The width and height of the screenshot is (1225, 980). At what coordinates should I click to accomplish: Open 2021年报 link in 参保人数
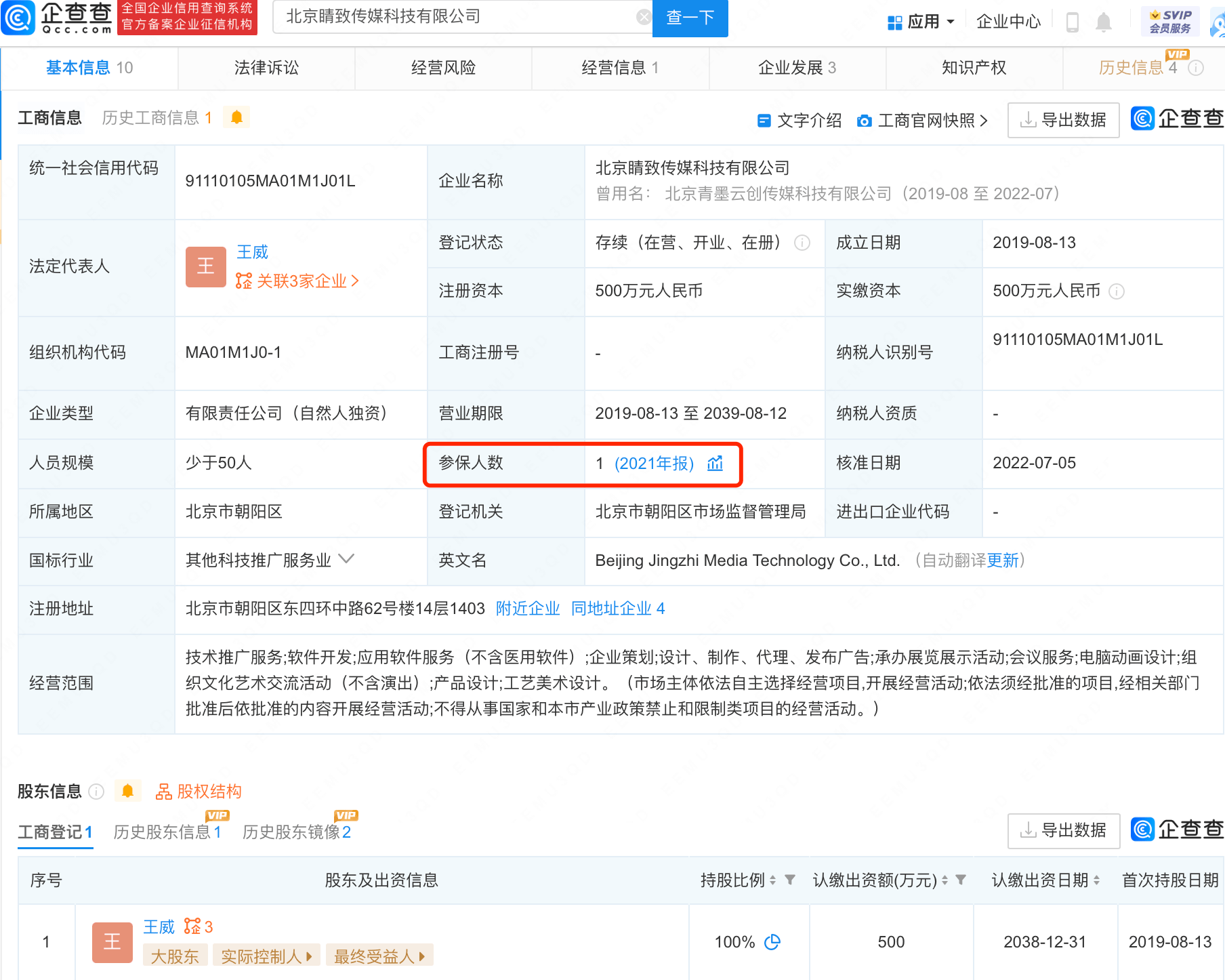655,464
